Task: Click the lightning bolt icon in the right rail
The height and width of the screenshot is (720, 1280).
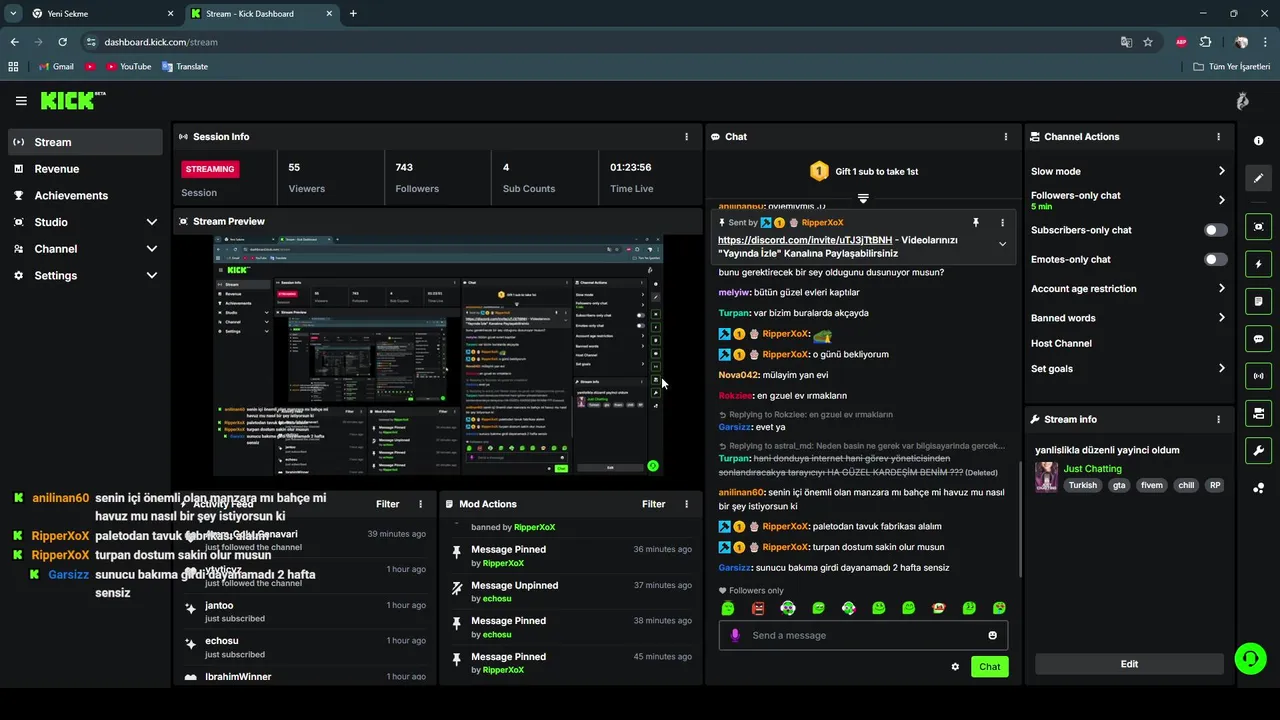Action: tap(1259, 264)
